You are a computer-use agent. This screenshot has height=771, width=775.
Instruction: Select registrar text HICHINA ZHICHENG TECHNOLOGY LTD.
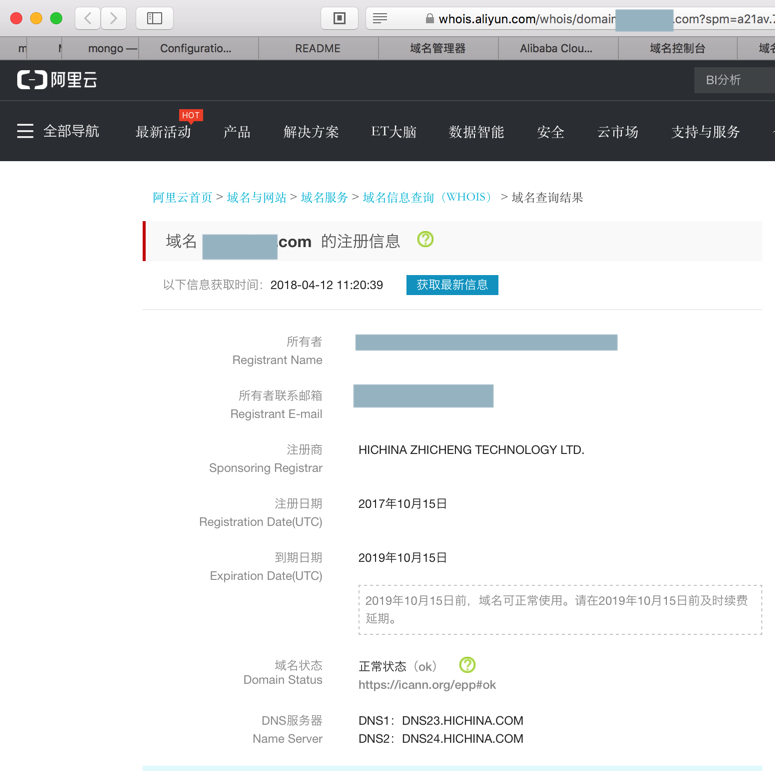coord(471,450)
